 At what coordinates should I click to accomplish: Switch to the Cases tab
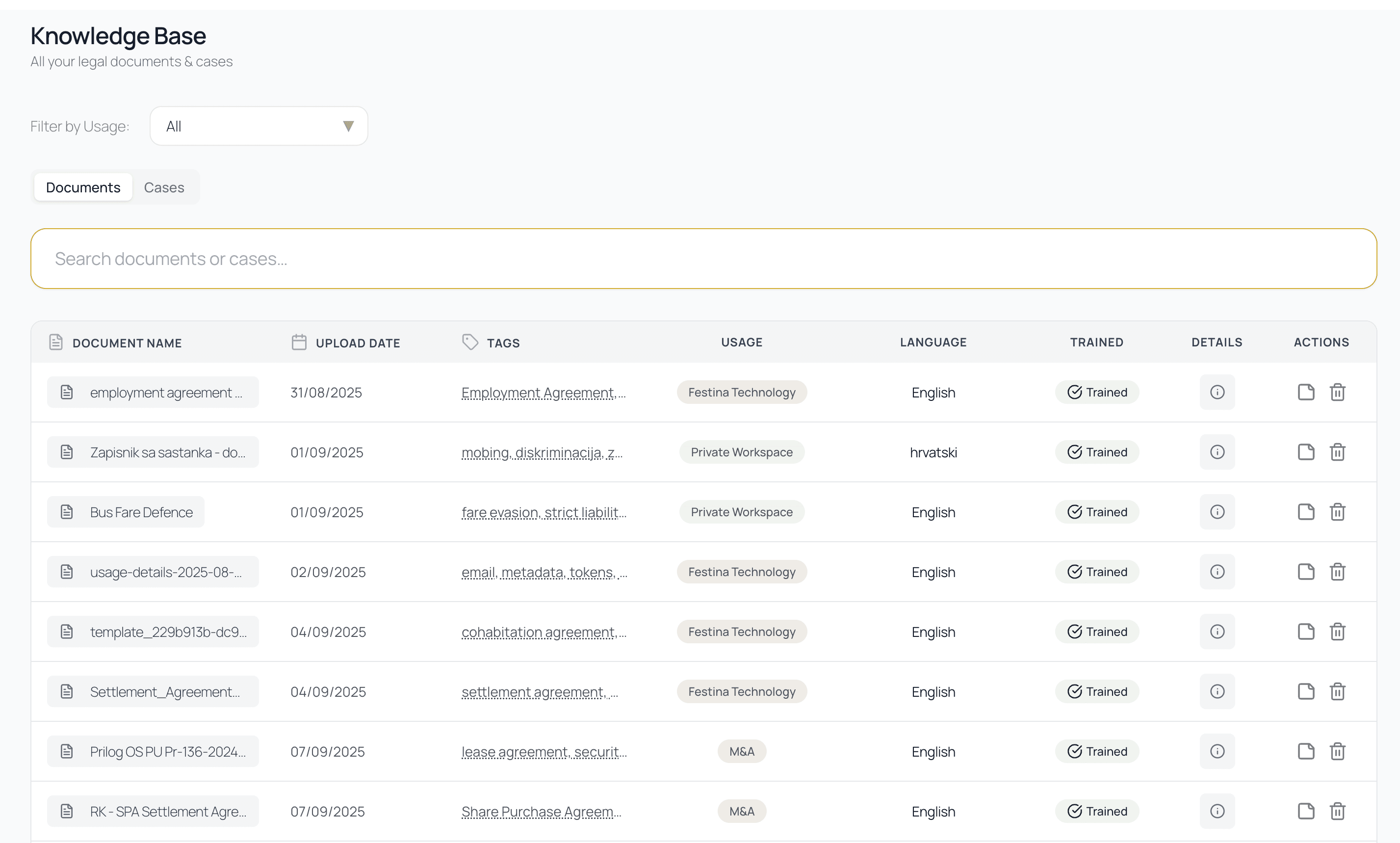pyautogui.click(x=163, y=187)
